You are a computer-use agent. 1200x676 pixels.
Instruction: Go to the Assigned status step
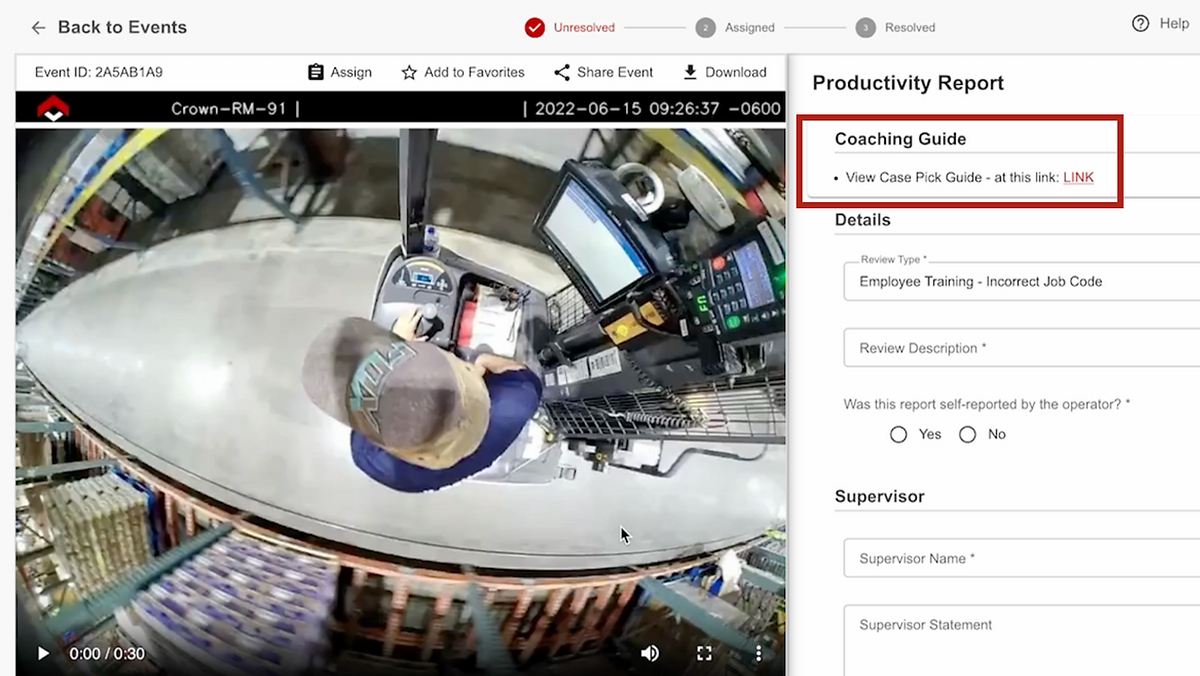706,28
